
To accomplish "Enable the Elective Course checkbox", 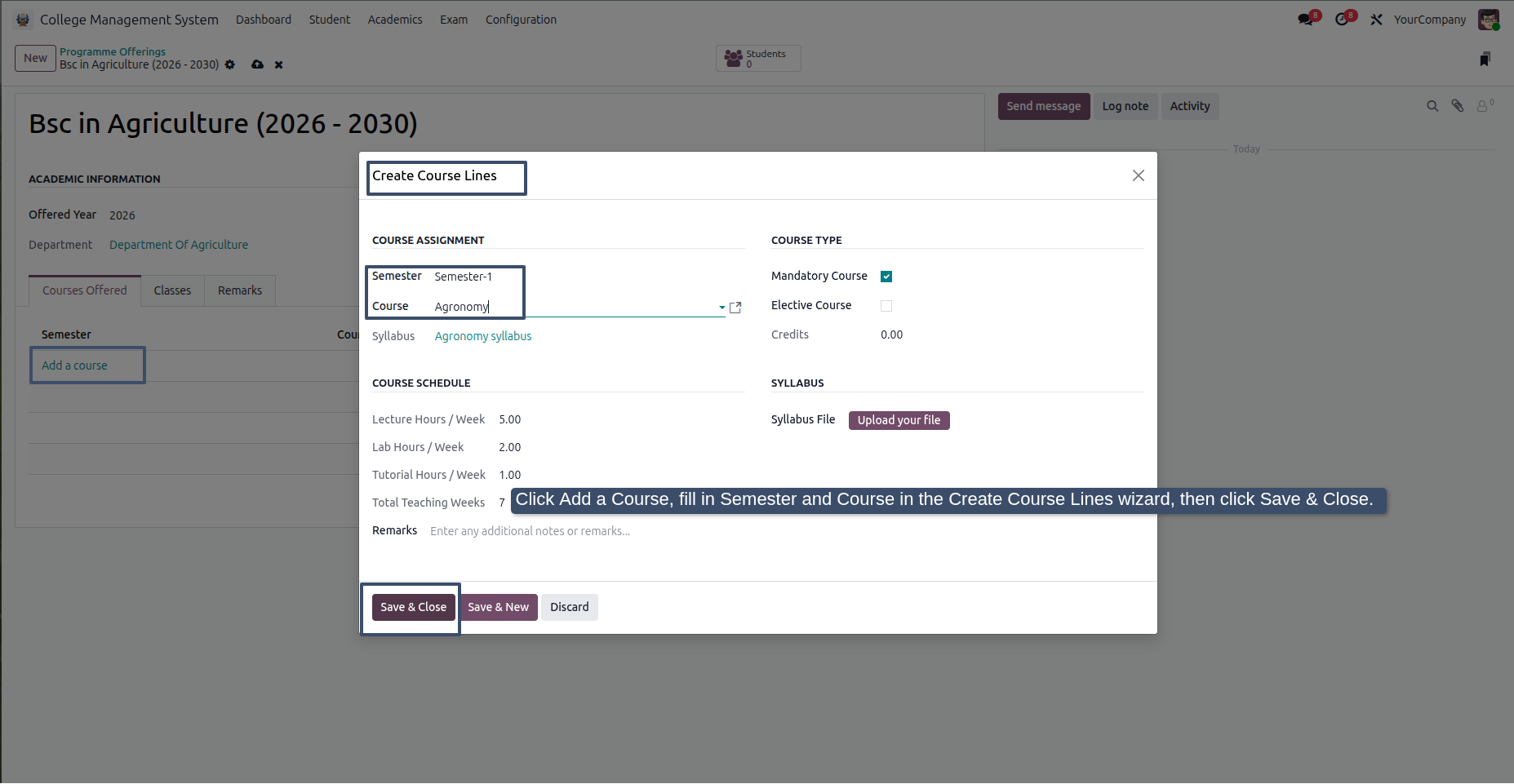I will (886, 306).
